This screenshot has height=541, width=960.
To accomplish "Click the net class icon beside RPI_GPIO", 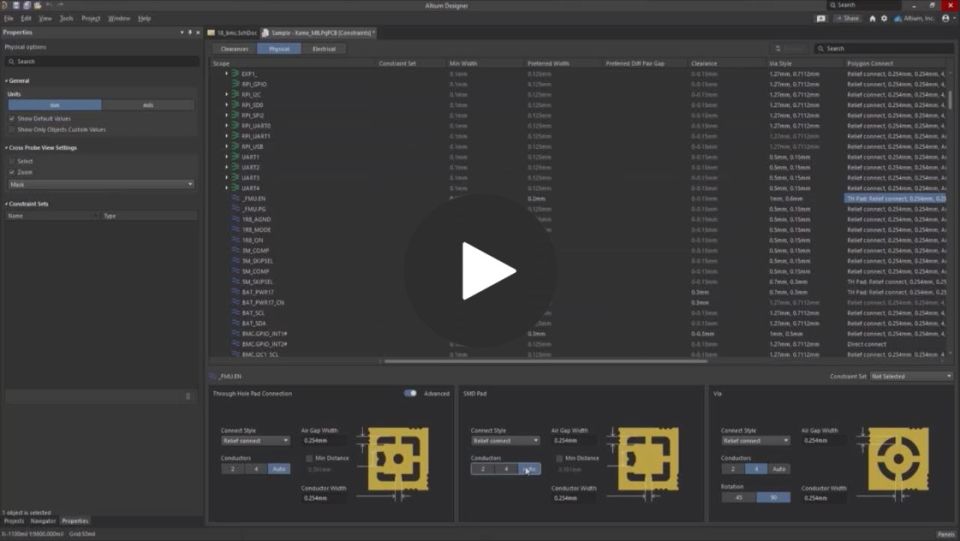I will pos(235,84).
